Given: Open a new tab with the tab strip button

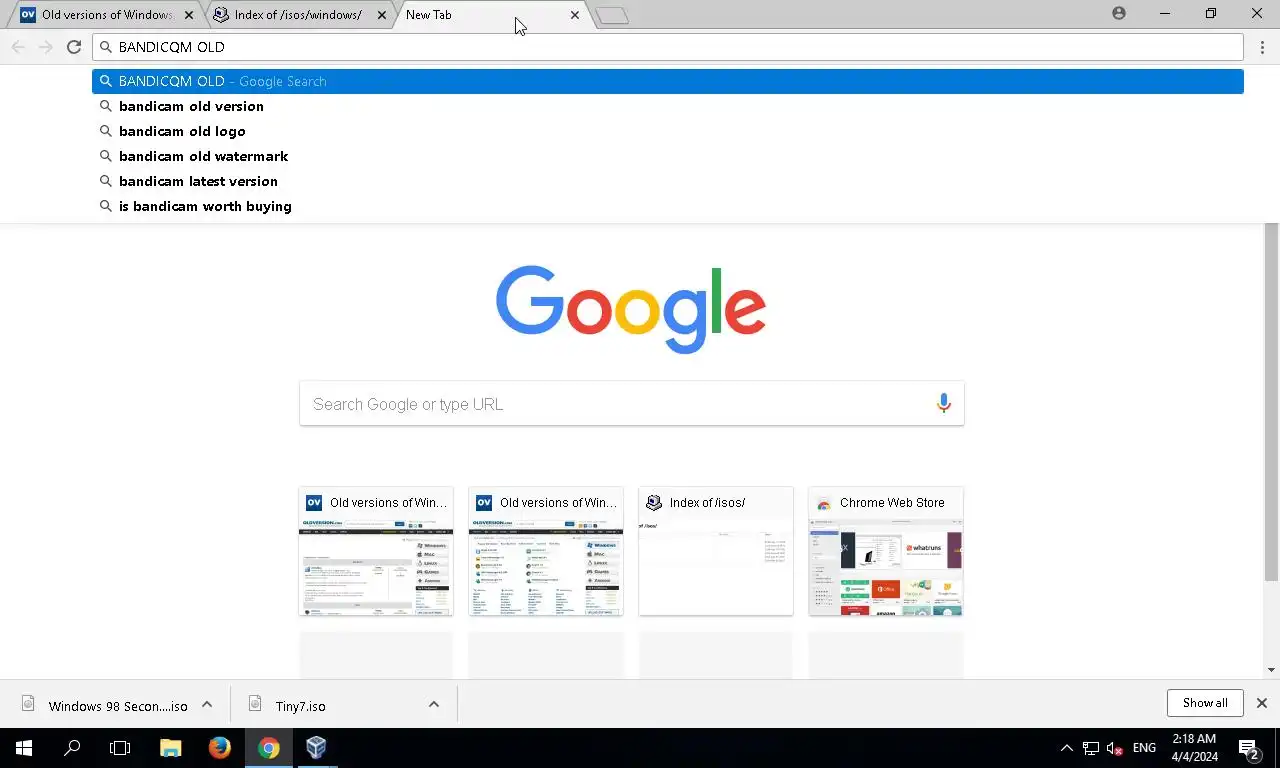Looking at the screenshot, I should pyautogui.click(x=612, y=15).
